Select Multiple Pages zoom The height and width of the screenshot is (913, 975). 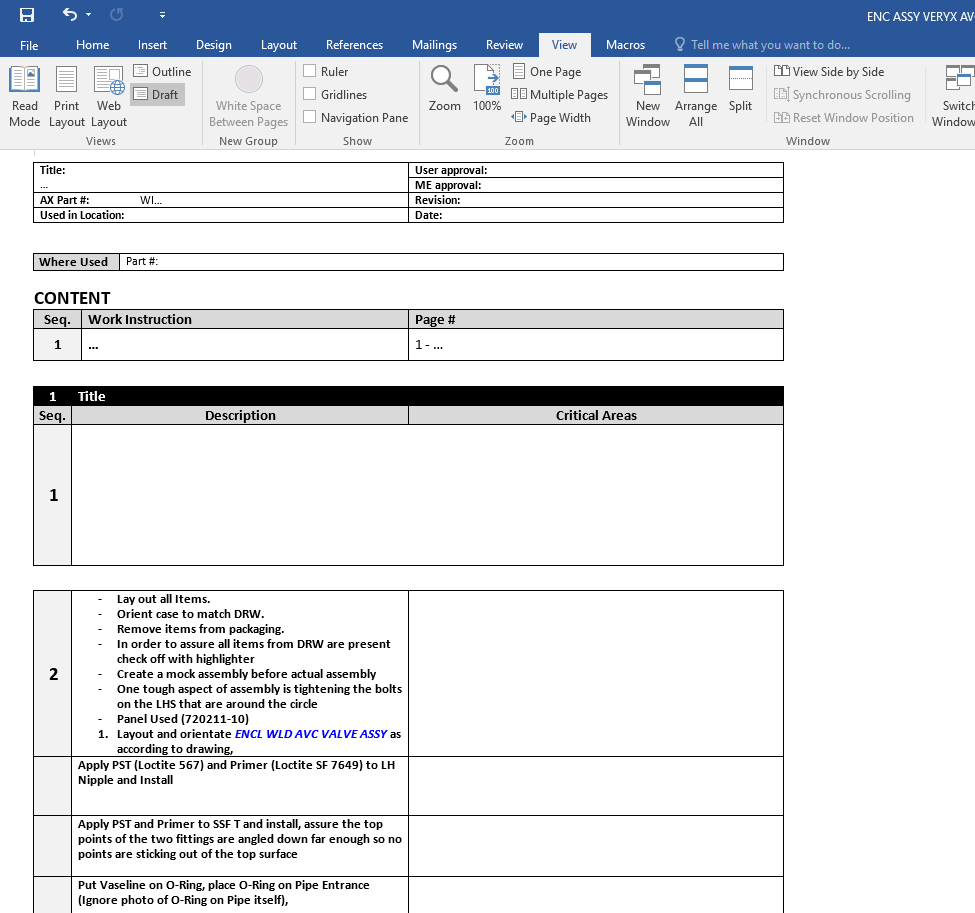pos(560,95)
